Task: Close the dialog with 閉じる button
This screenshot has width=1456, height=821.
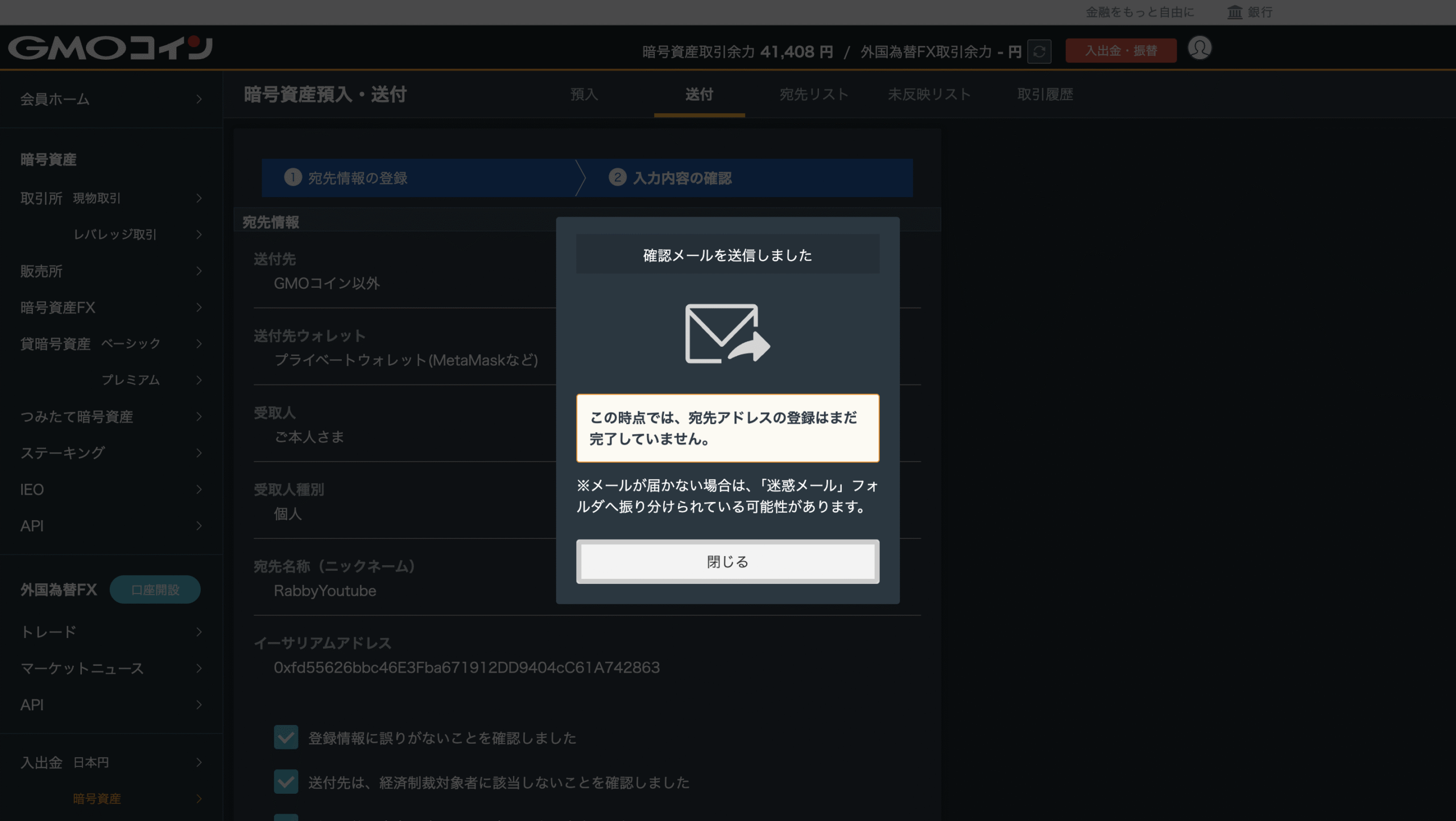Action: (727, 562)
